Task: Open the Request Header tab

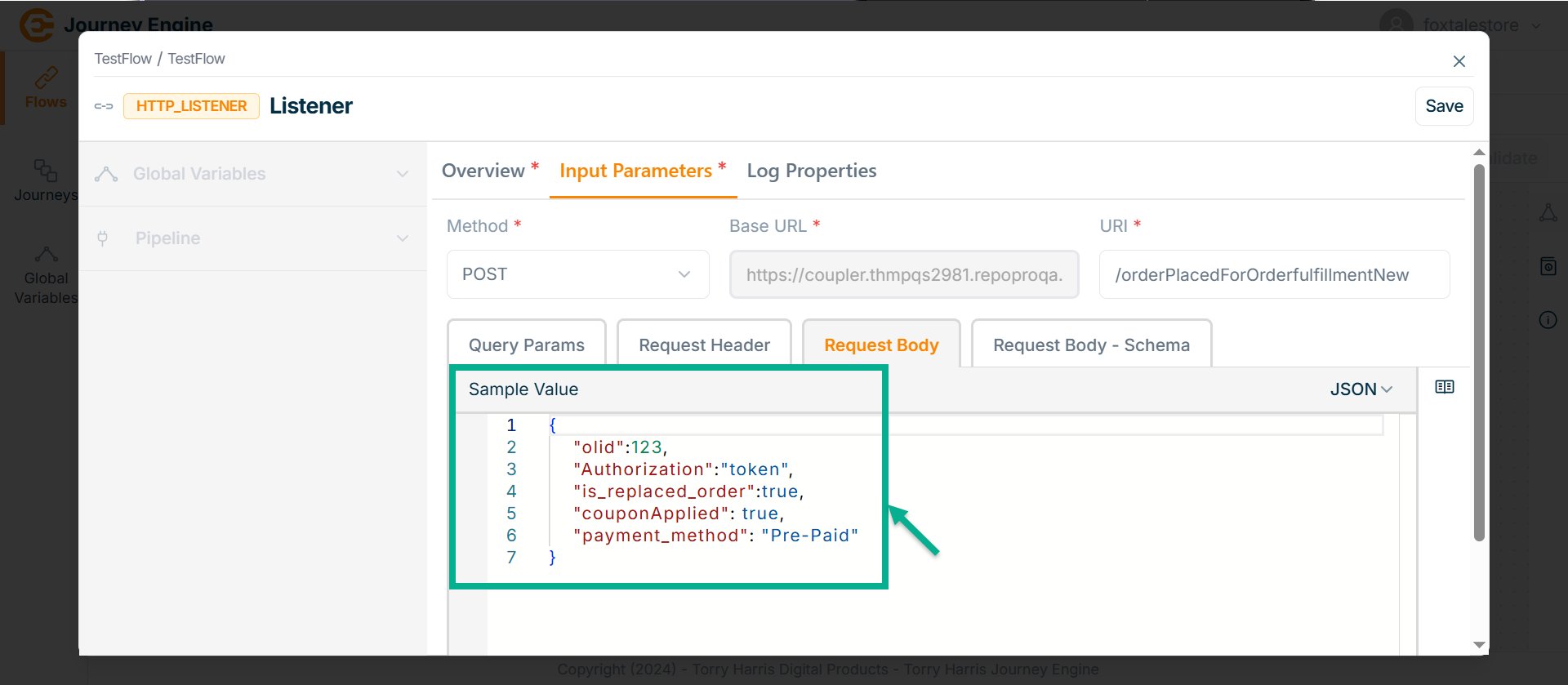Action: coord(704,345)
